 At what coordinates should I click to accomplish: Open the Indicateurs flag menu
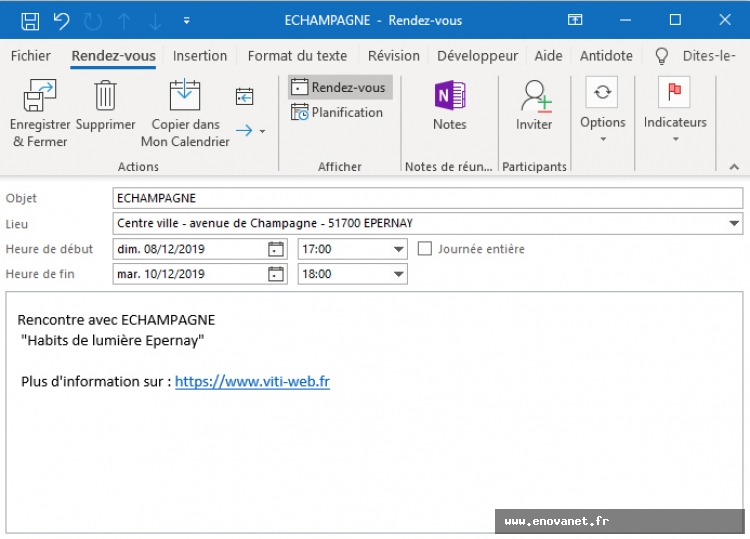(x=675, y=110)
